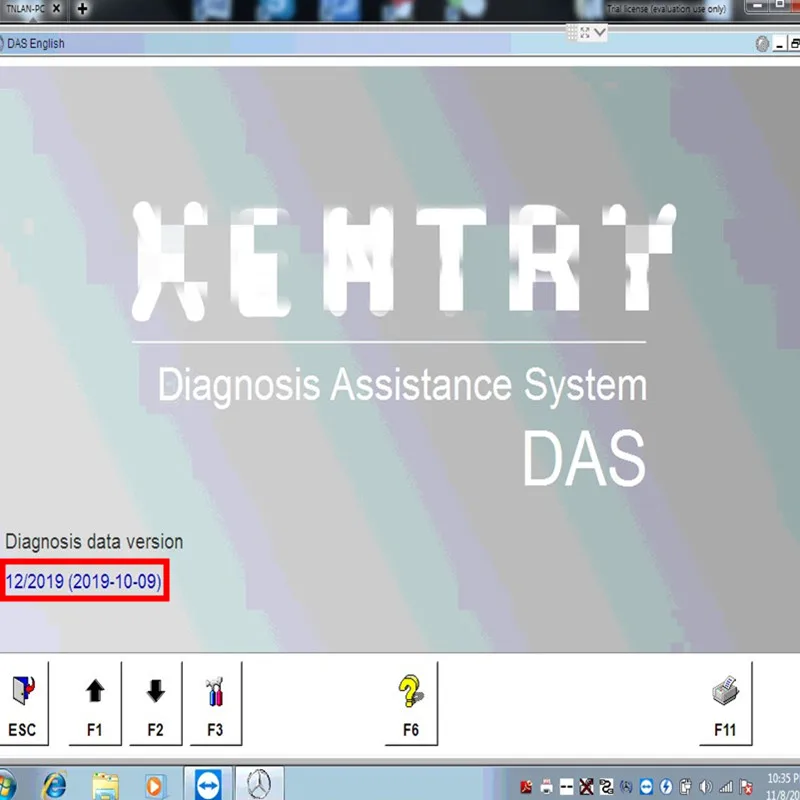Screen dimensions: 800x800
Task: Open TeamViewer from the system tray
Action: click(x=646, y=787)
